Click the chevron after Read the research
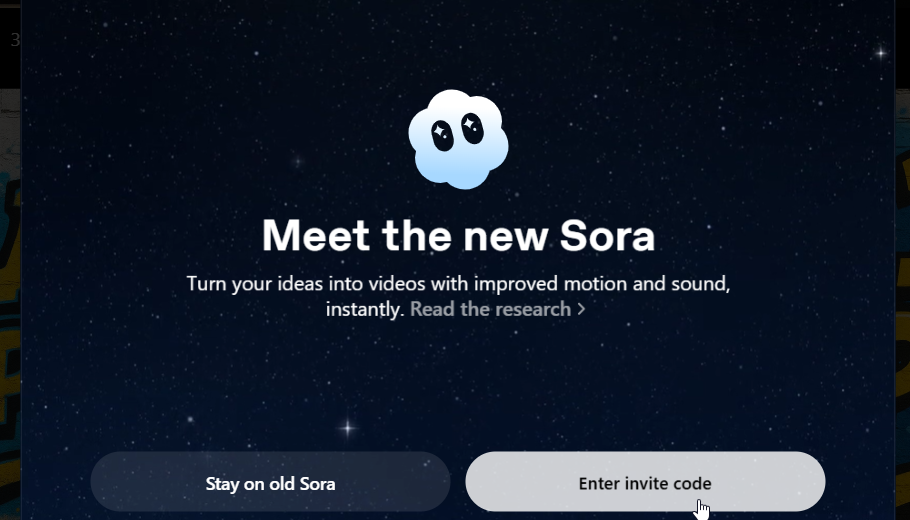 [x=580, y=309]
